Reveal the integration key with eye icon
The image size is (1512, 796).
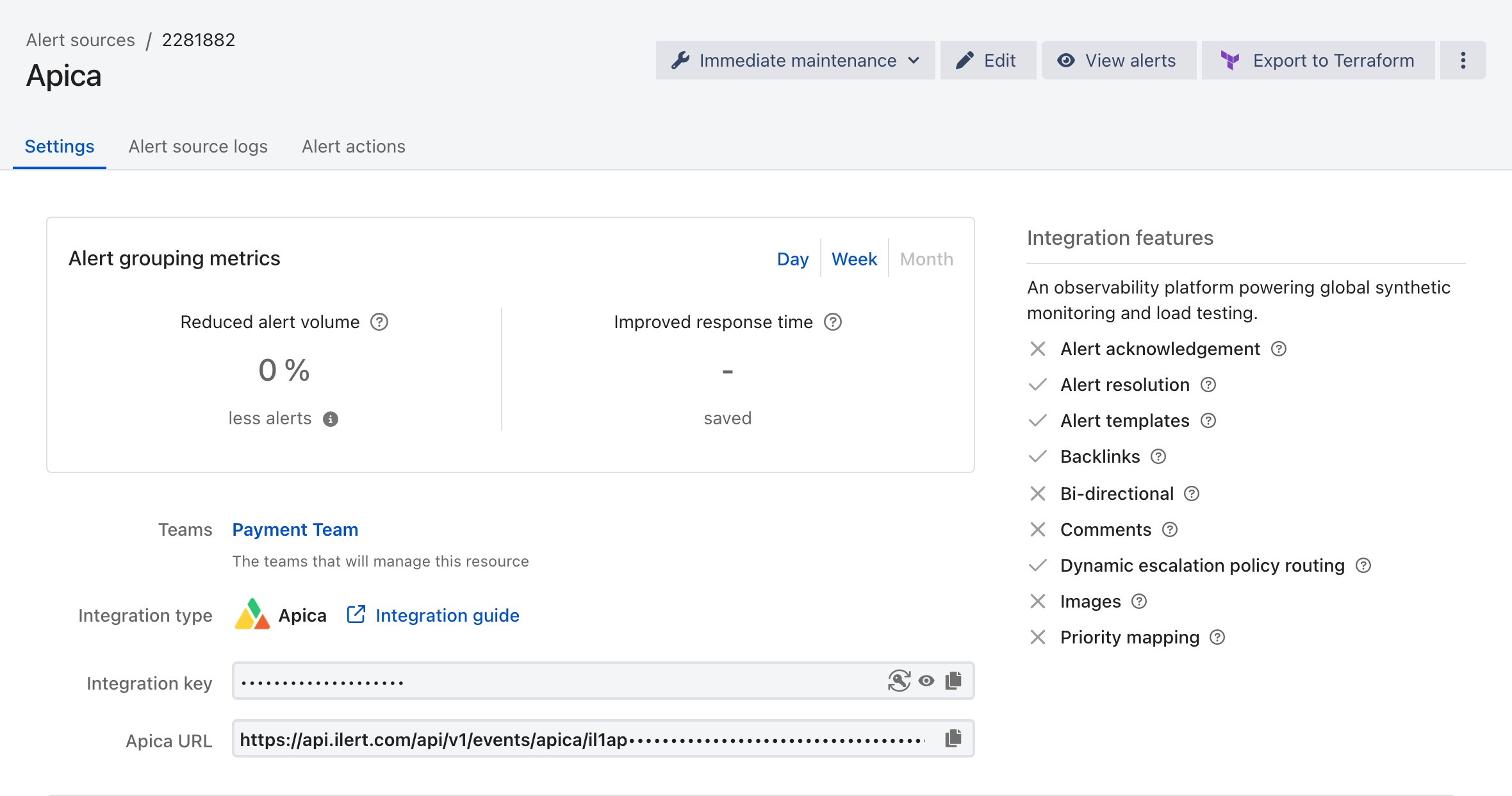[926, 681]
